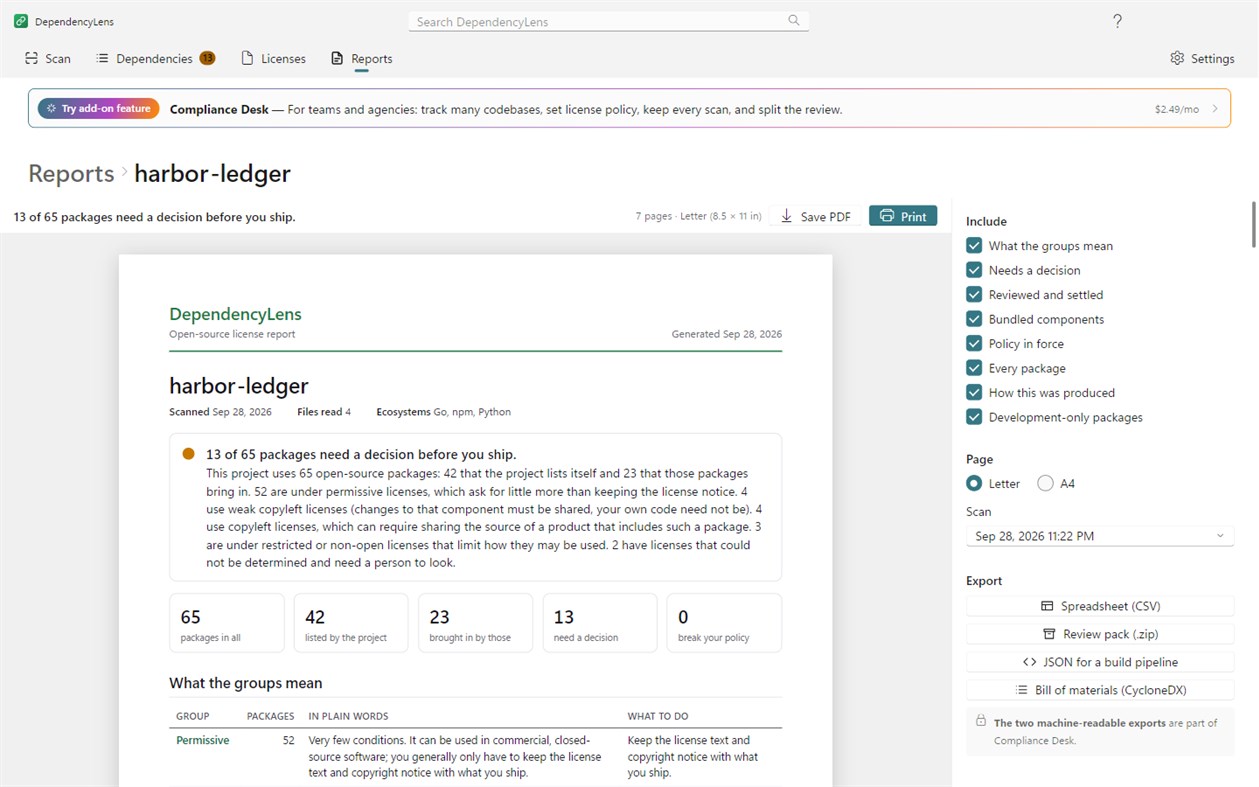This screenshot has height=787, width=1259.
Task: Click the Save PDF button
Action: click(x=816, y=216)
